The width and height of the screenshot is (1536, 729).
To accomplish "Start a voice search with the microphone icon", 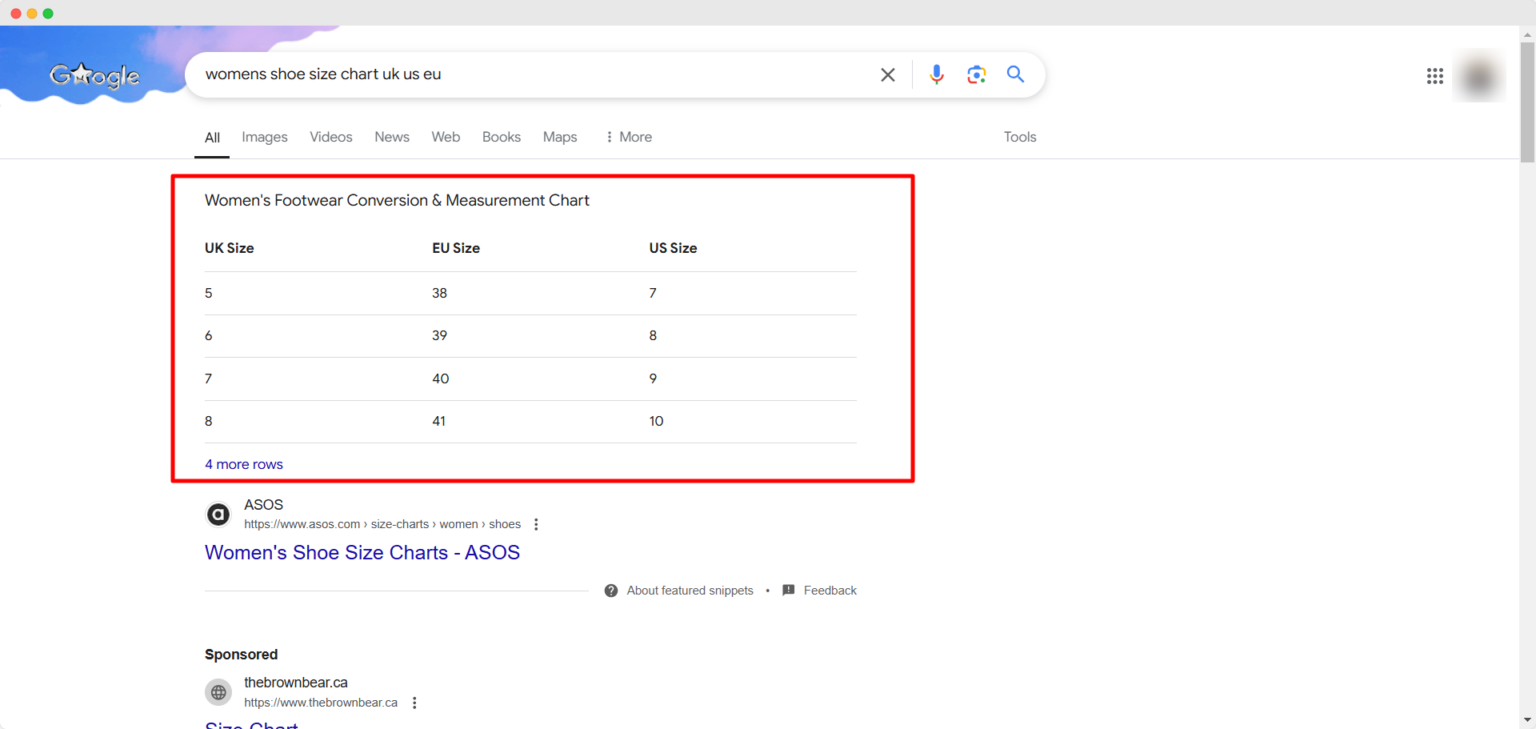I will coord(936,74).
